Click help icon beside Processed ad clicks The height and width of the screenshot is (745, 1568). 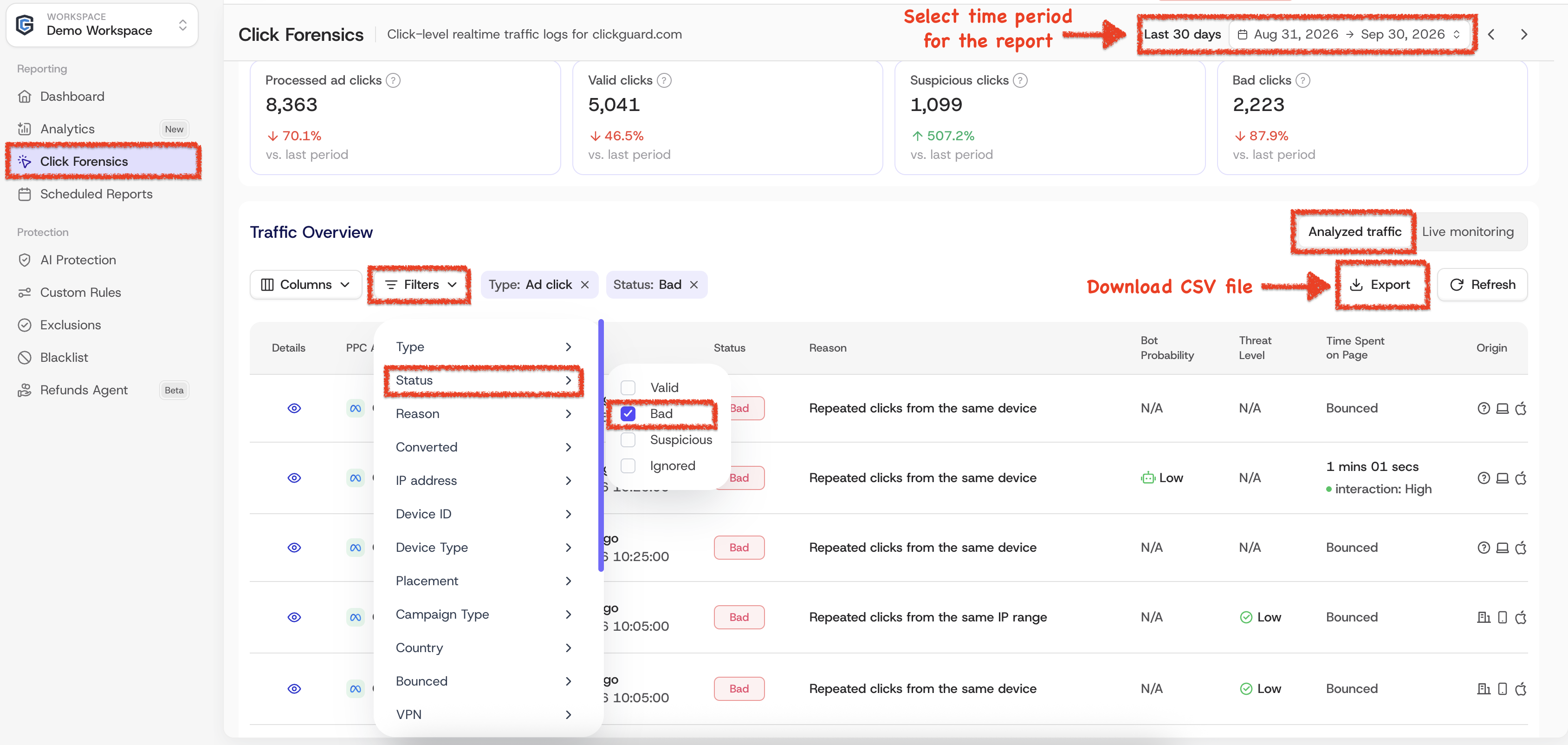point(393,80)
